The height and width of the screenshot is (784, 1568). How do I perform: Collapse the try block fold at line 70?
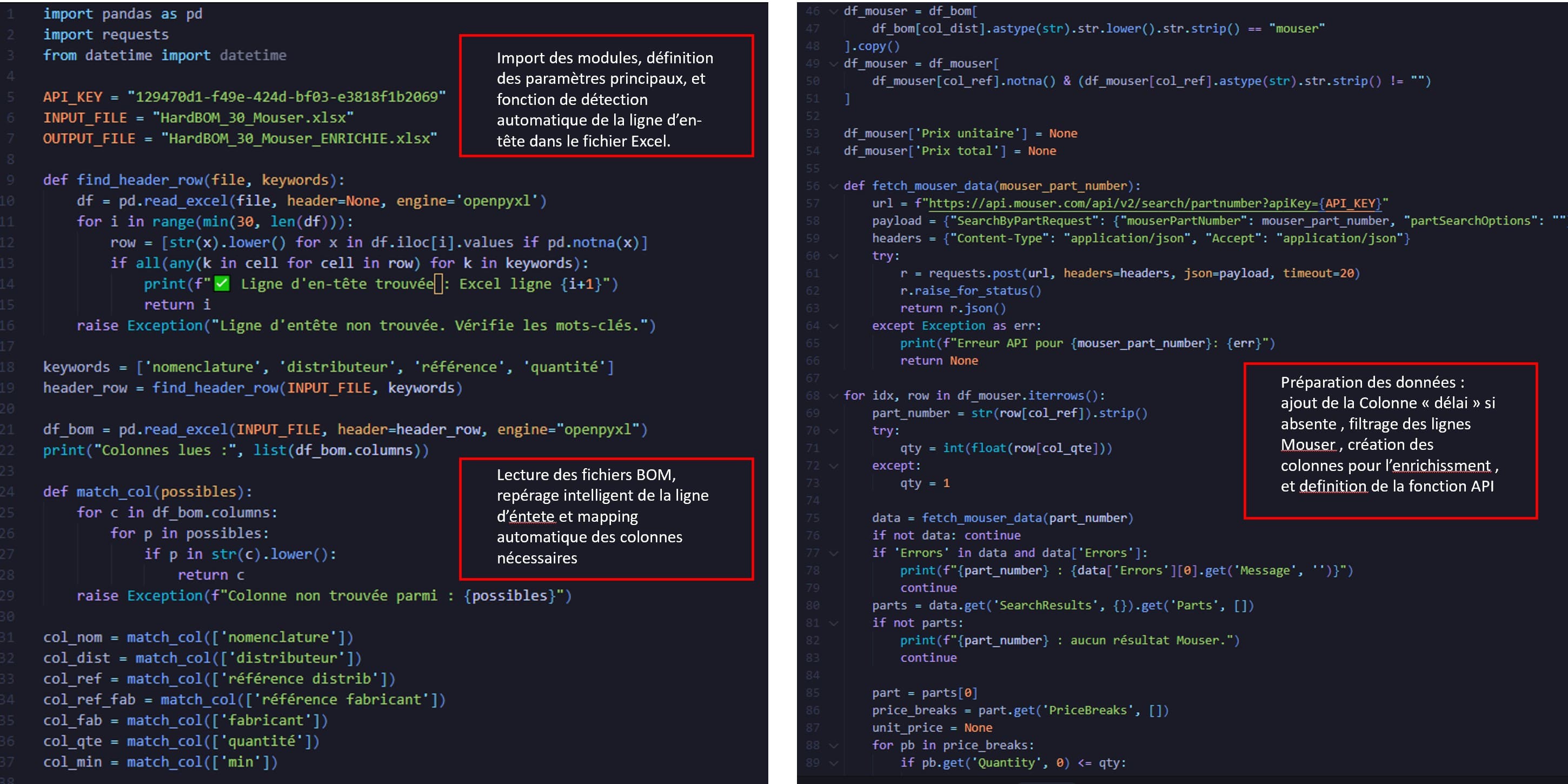pyautogui.click(x=834, y=430)
